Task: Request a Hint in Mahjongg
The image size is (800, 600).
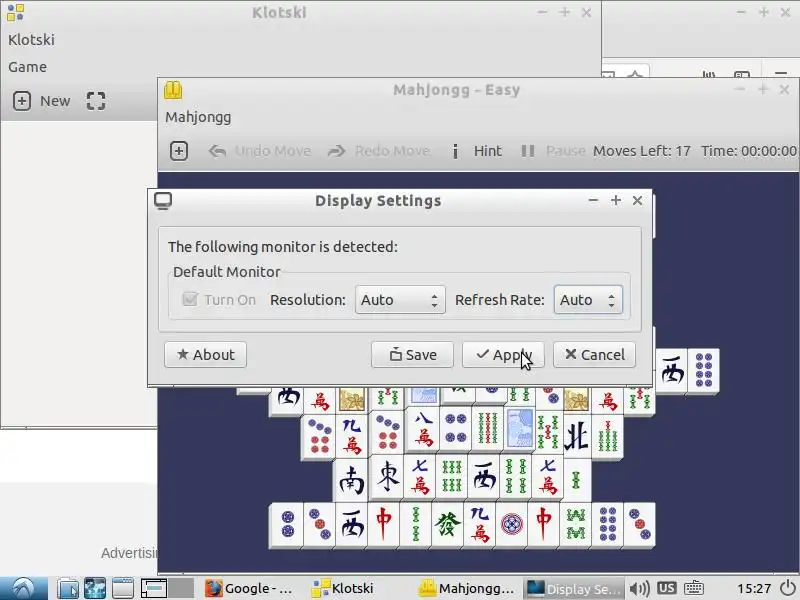Action: click(x=477, y=151)
